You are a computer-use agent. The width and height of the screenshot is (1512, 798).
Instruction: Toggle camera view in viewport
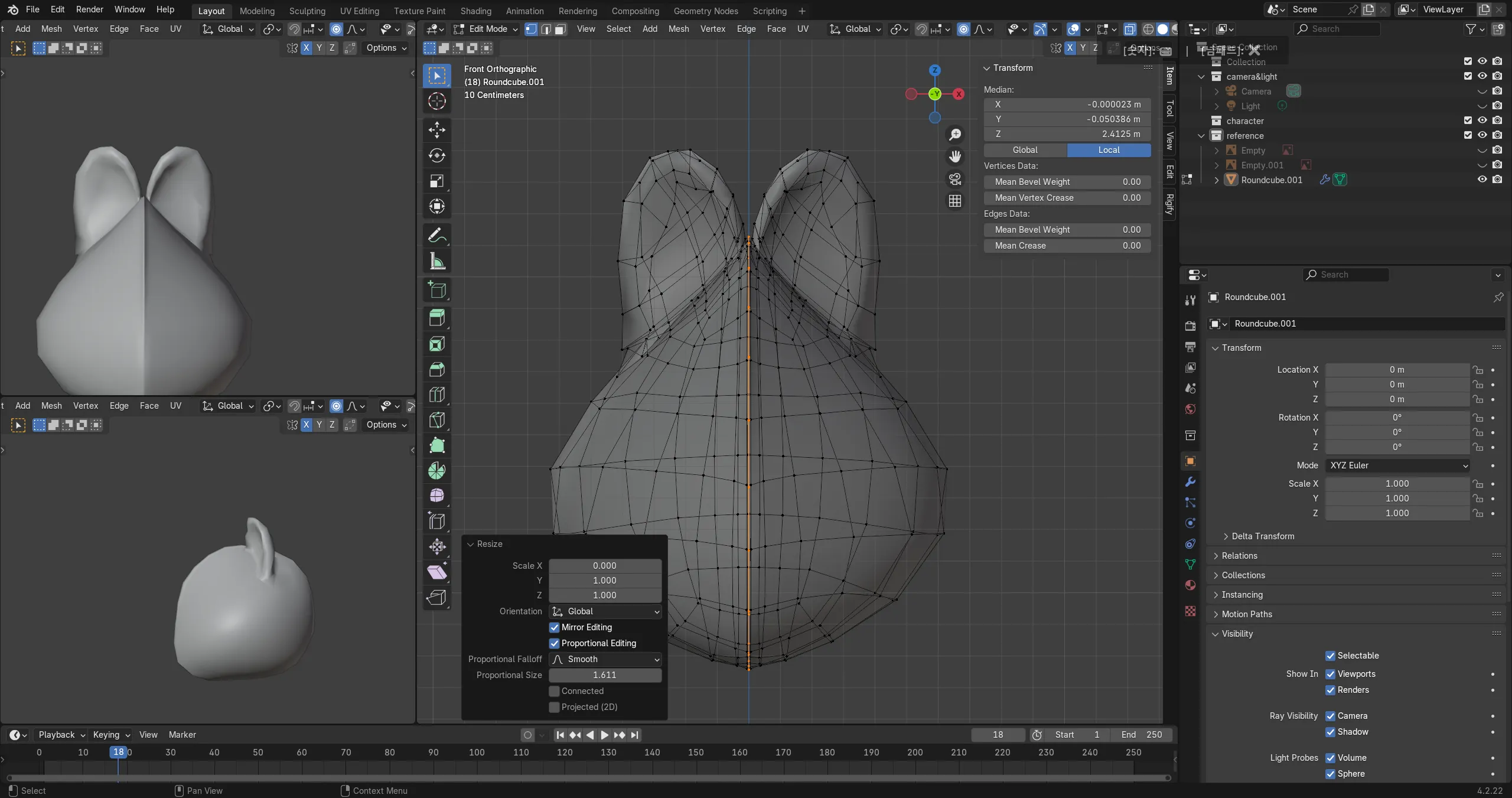(955, 179)
